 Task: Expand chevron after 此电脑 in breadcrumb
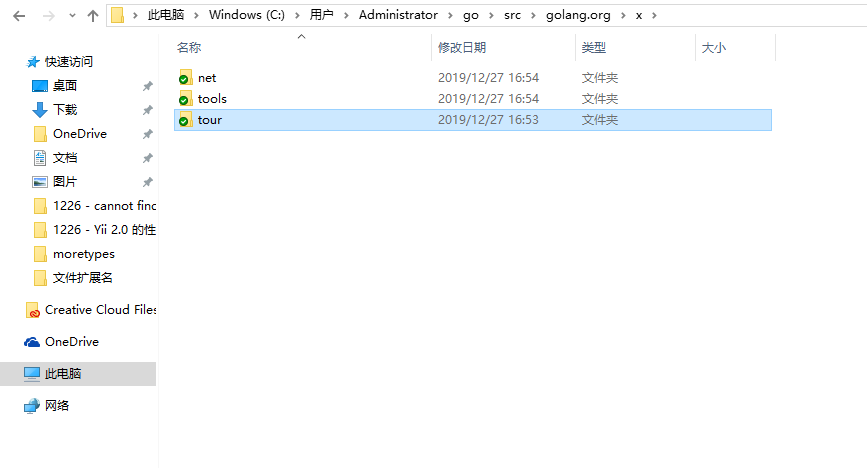point(196,15)
